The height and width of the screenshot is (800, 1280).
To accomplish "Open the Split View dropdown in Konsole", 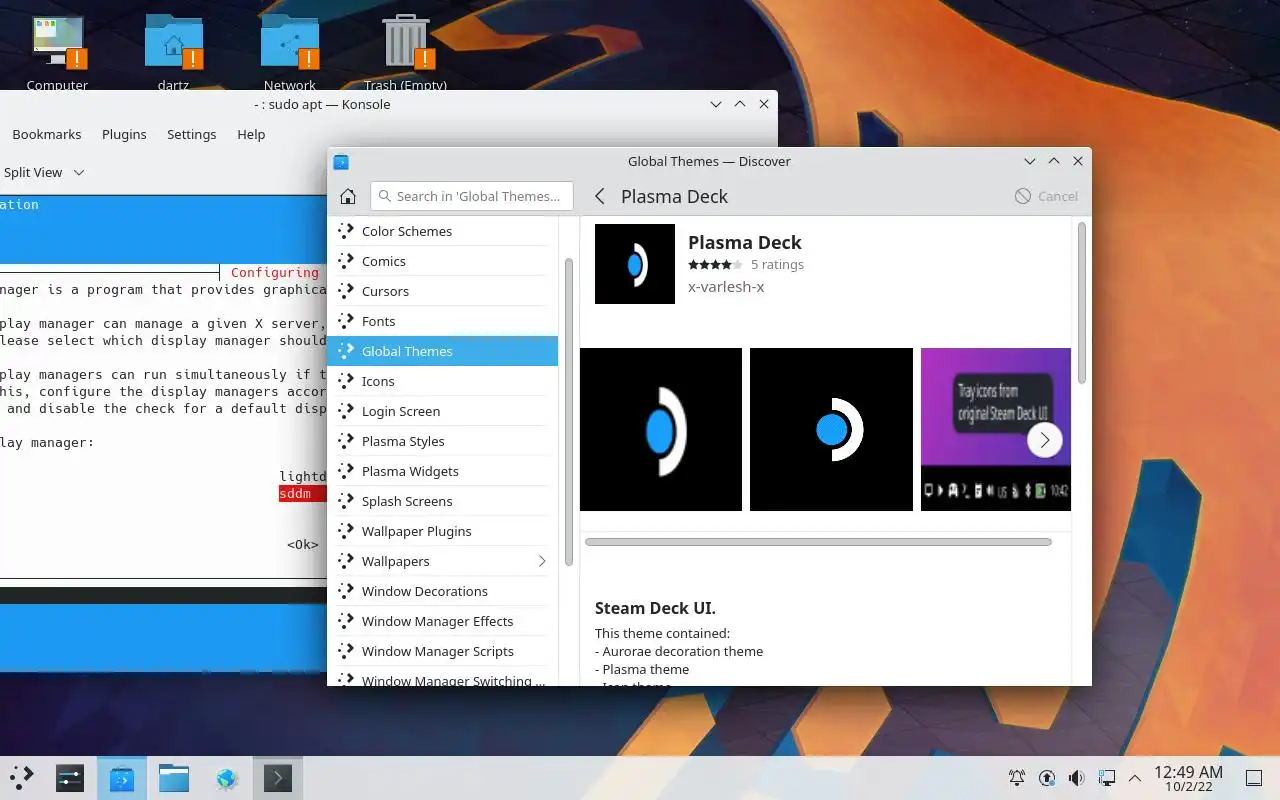I will (43, 172).
